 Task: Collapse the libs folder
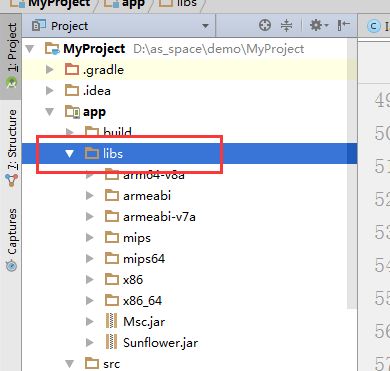coord(69,154)
